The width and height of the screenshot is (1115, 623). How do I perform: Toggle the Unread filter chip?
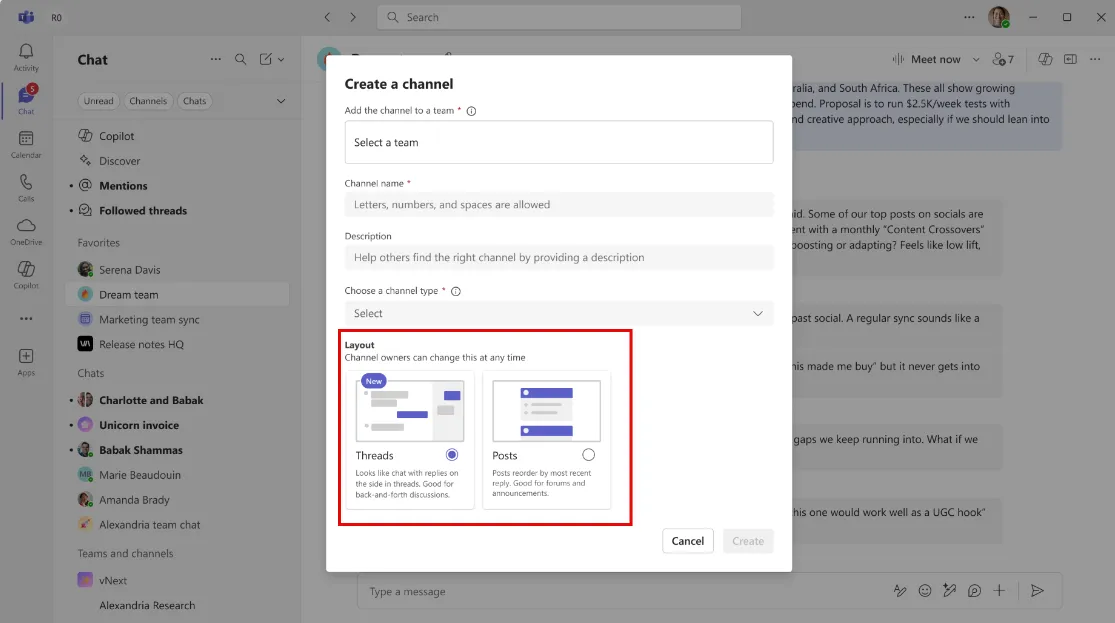coord(98,101)
